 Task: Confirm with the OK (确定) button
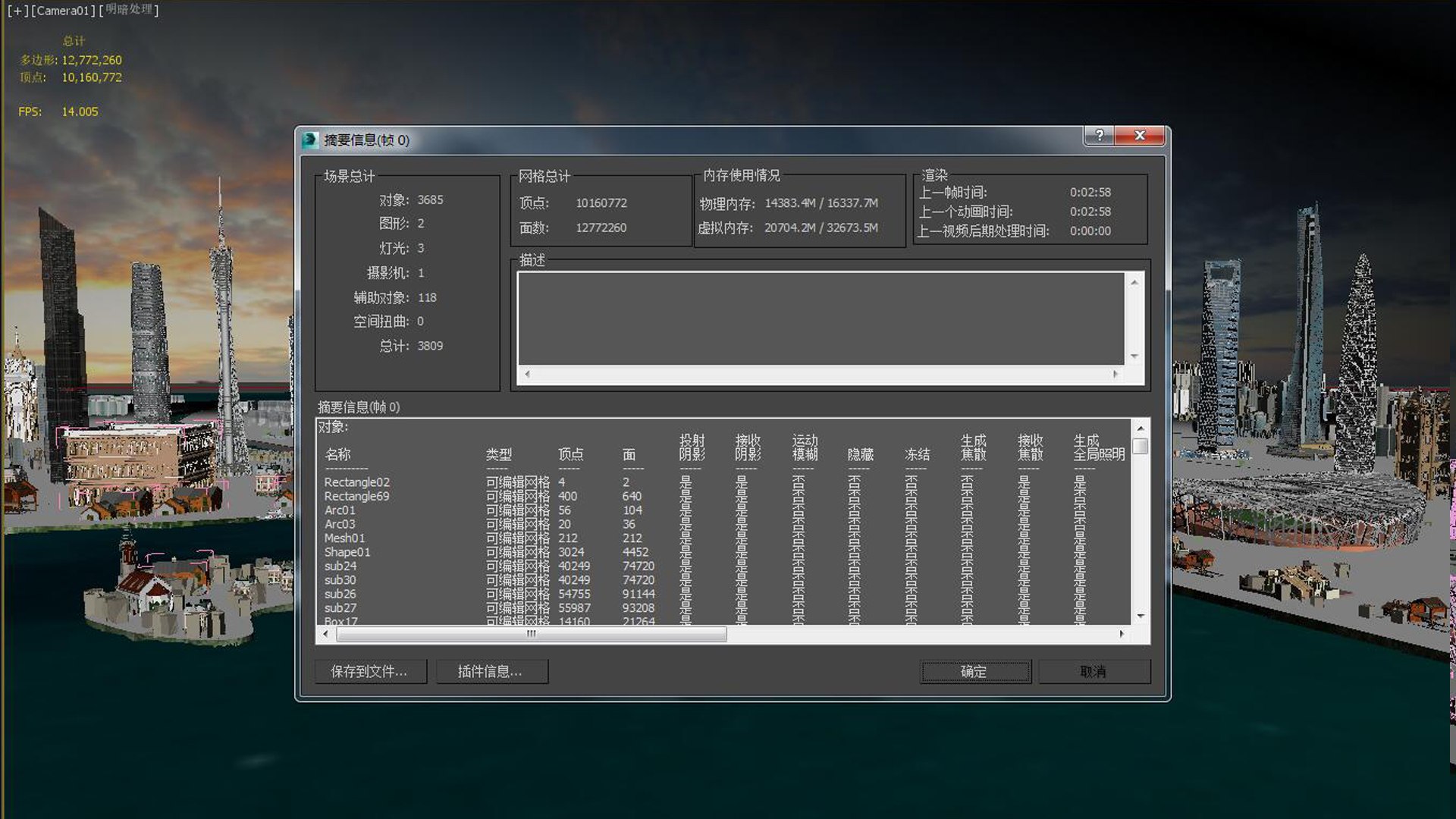coord(974,671)
